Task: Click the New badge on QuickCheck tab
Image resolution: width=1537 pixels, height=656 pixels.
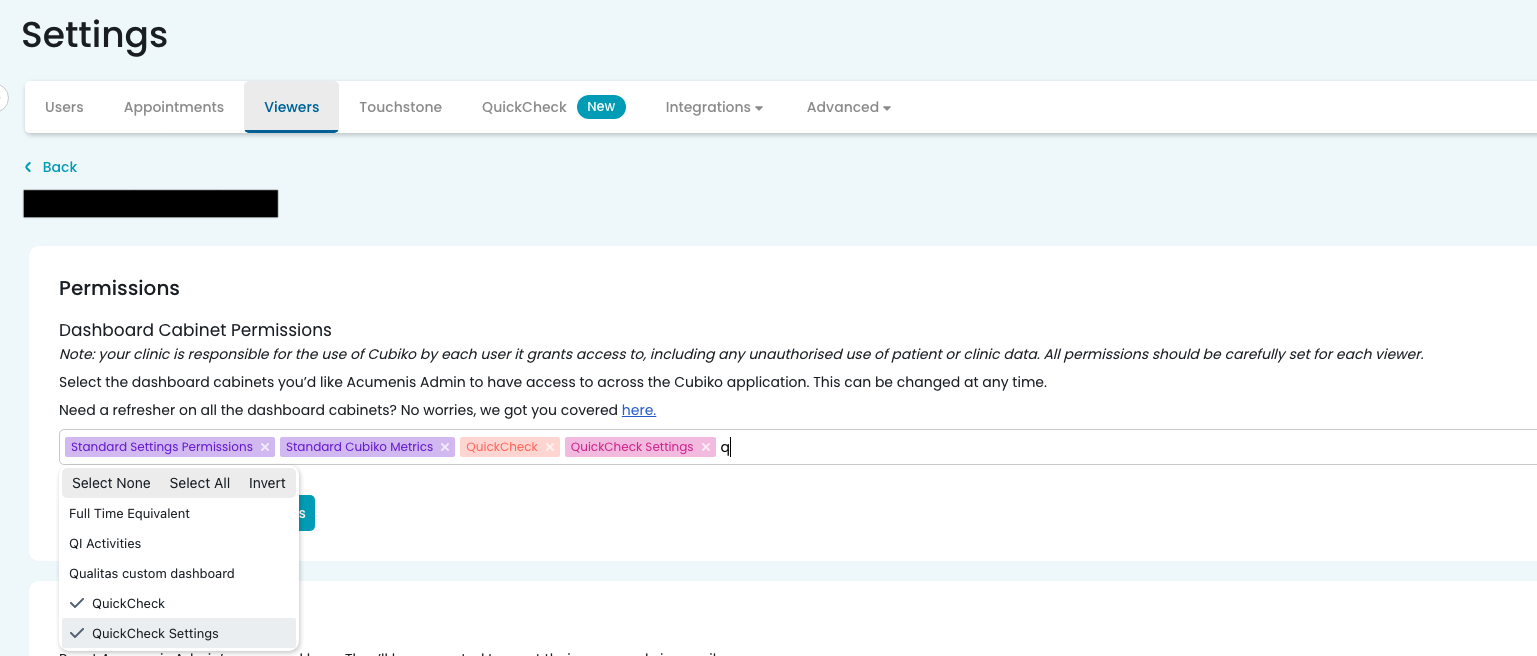Action: 601,106
